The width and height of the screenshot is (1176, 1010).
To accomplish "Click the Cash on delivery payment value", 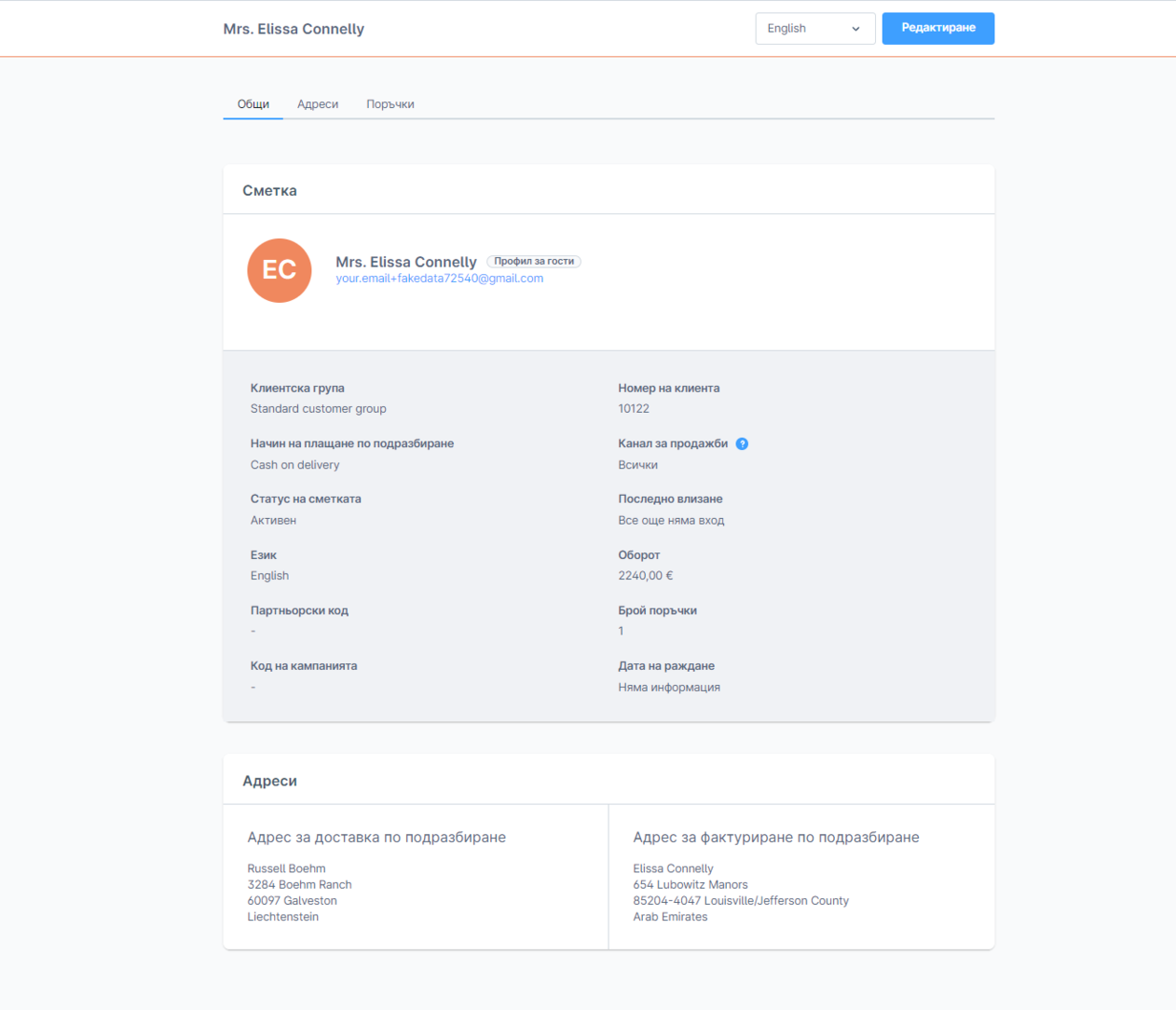I will 294,465.
